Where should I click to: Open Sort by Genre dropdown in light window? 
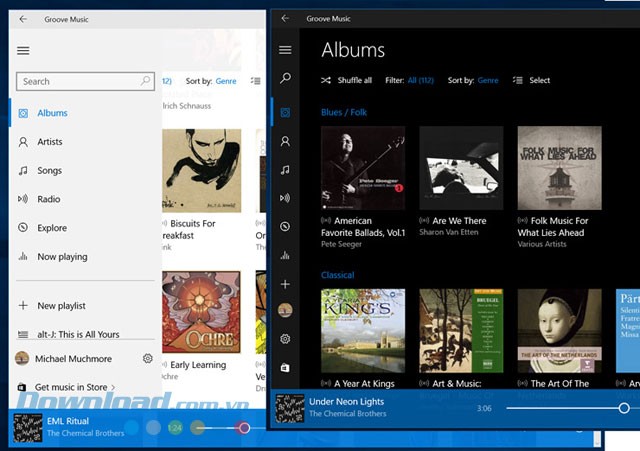[x=226, y=81]
